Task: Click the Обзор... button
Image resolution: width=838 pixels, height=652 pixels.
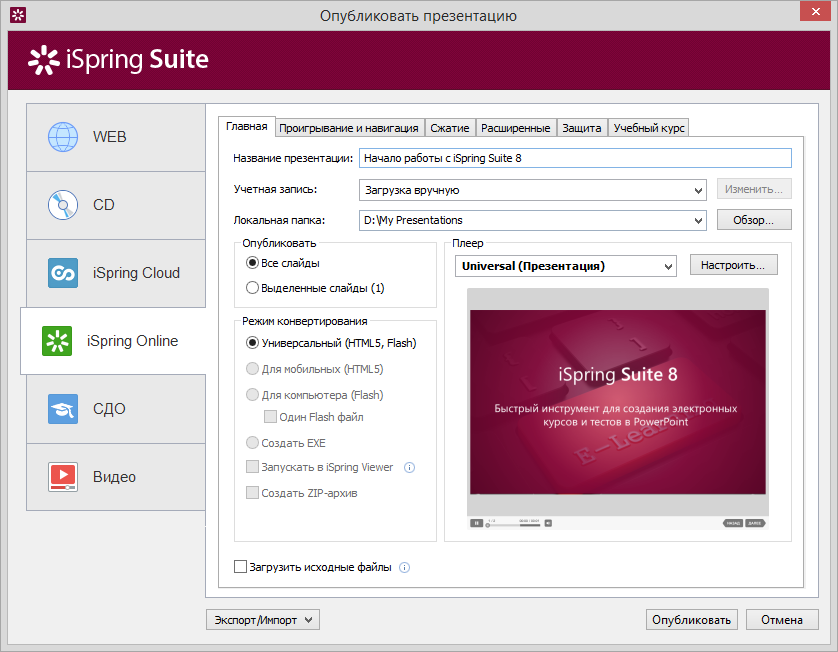Action: (754, 220)
